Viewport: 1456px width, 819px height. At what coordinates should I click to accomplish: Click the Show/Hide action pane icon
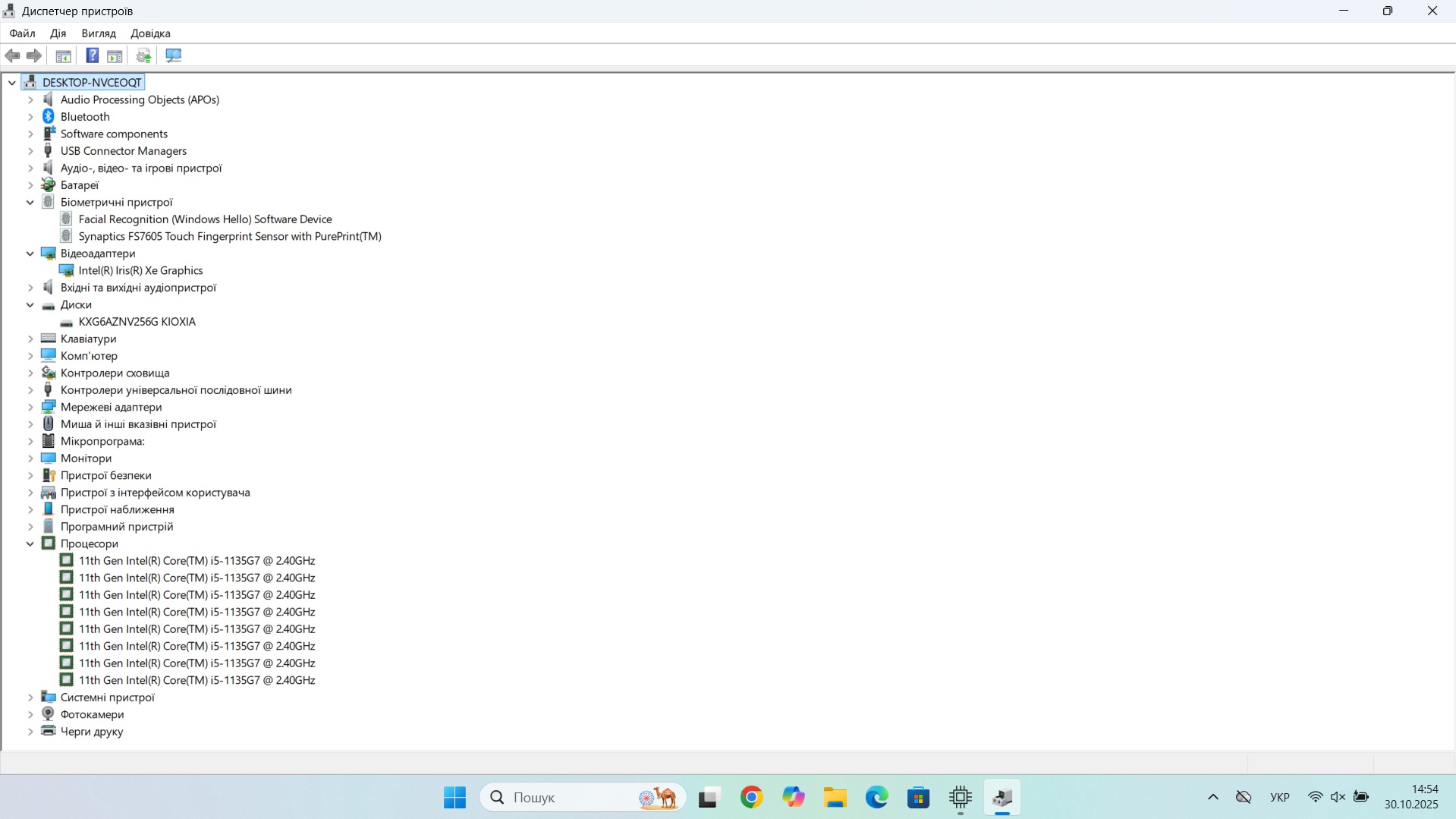[115, 55]
